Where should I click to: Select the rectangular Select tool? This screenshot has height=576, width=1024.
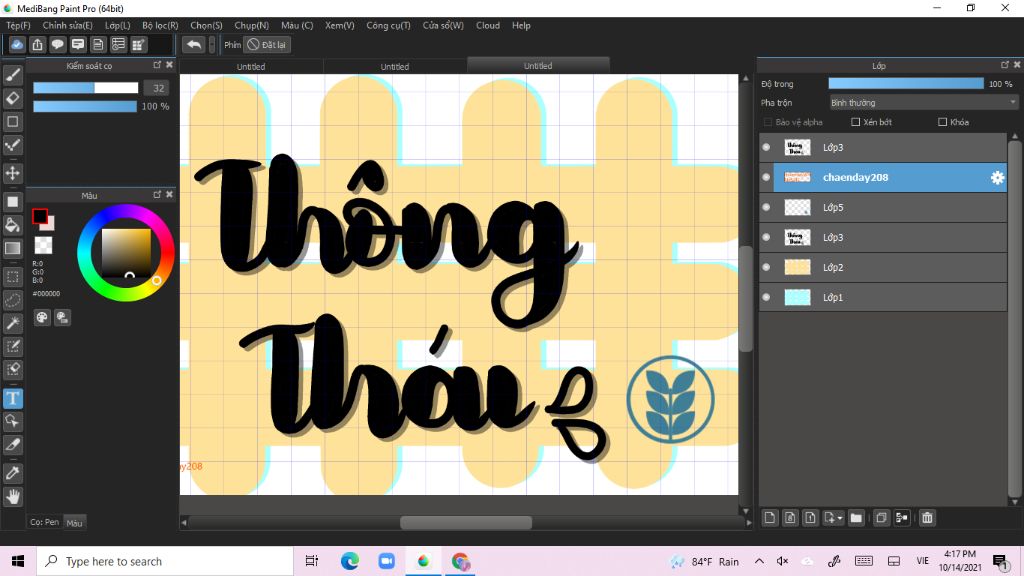12,277
